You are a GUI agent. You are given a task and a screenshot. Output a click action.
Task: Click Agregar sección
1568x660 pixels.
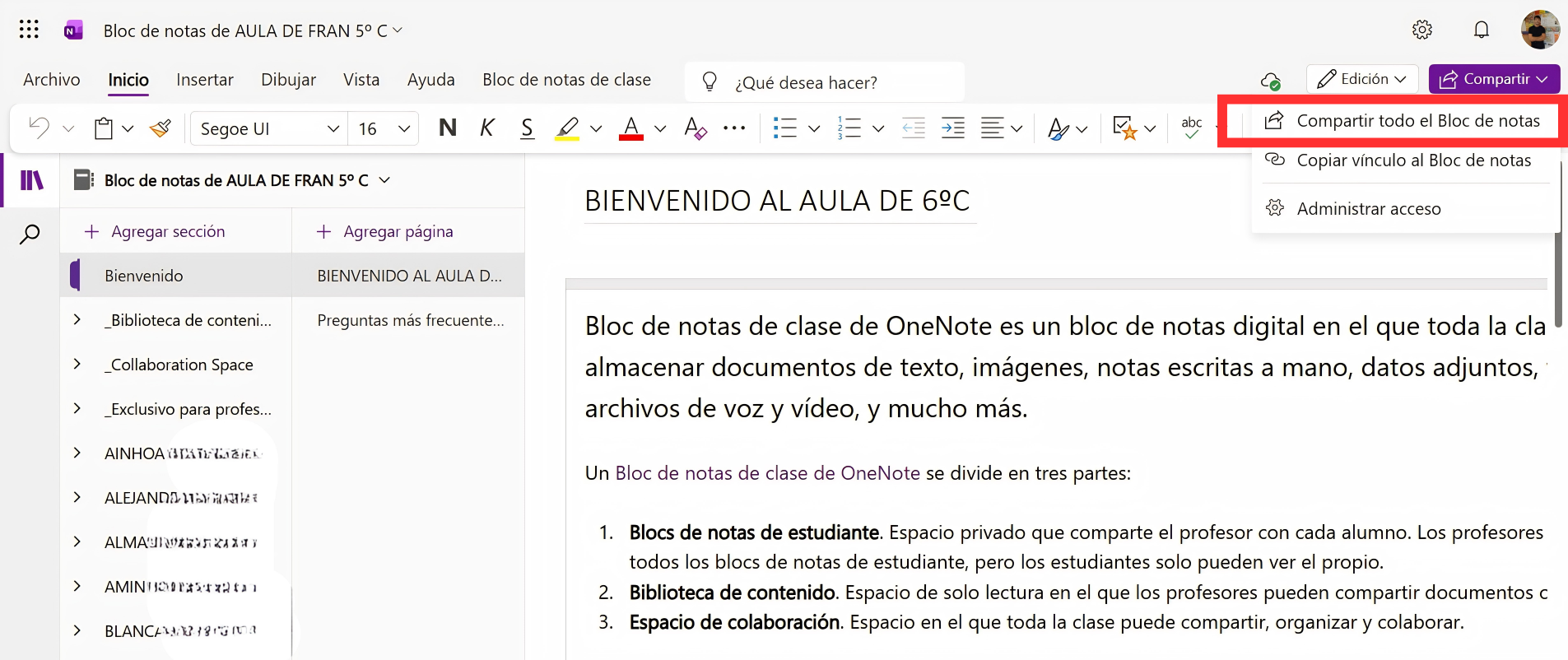(156, 232)
